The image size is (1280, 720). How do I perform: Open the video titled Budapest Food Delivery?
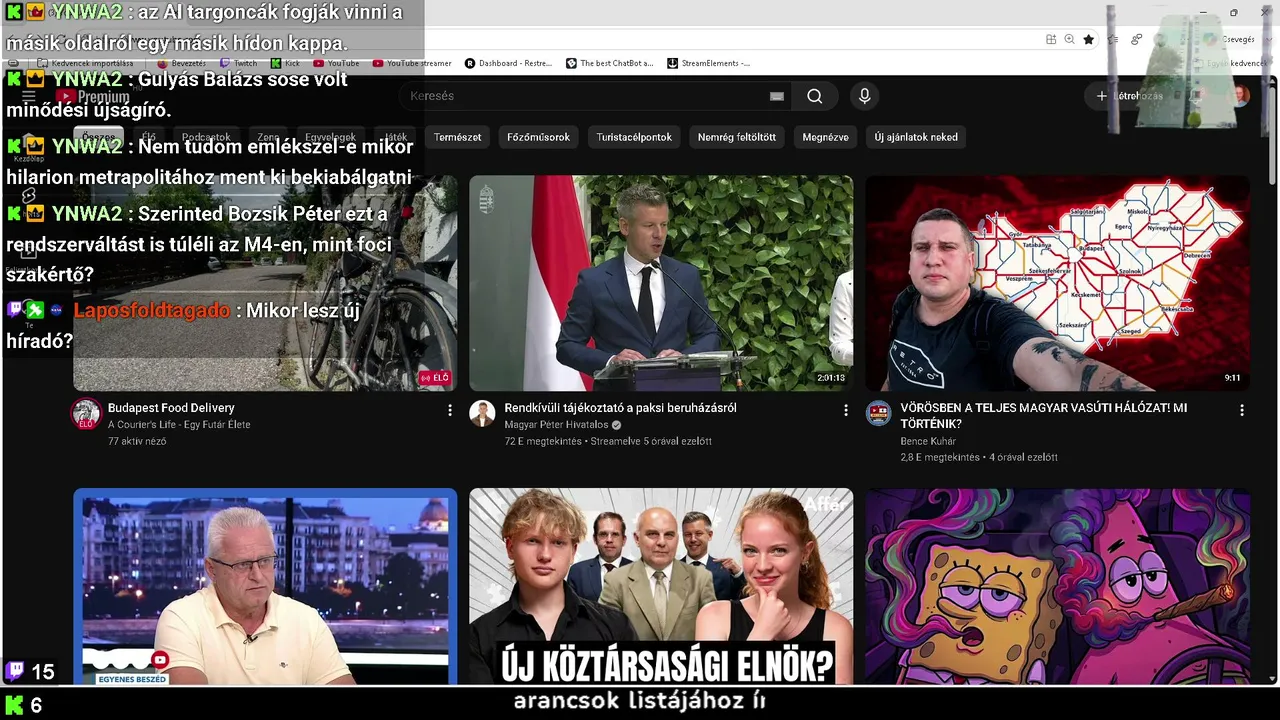171,408
